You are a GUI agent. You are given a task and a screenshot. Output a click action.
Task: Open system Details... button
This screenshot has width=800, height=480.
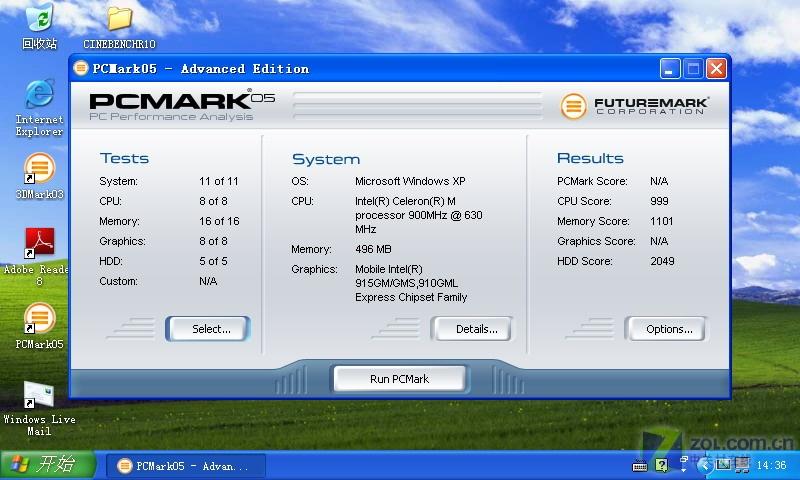472,329
